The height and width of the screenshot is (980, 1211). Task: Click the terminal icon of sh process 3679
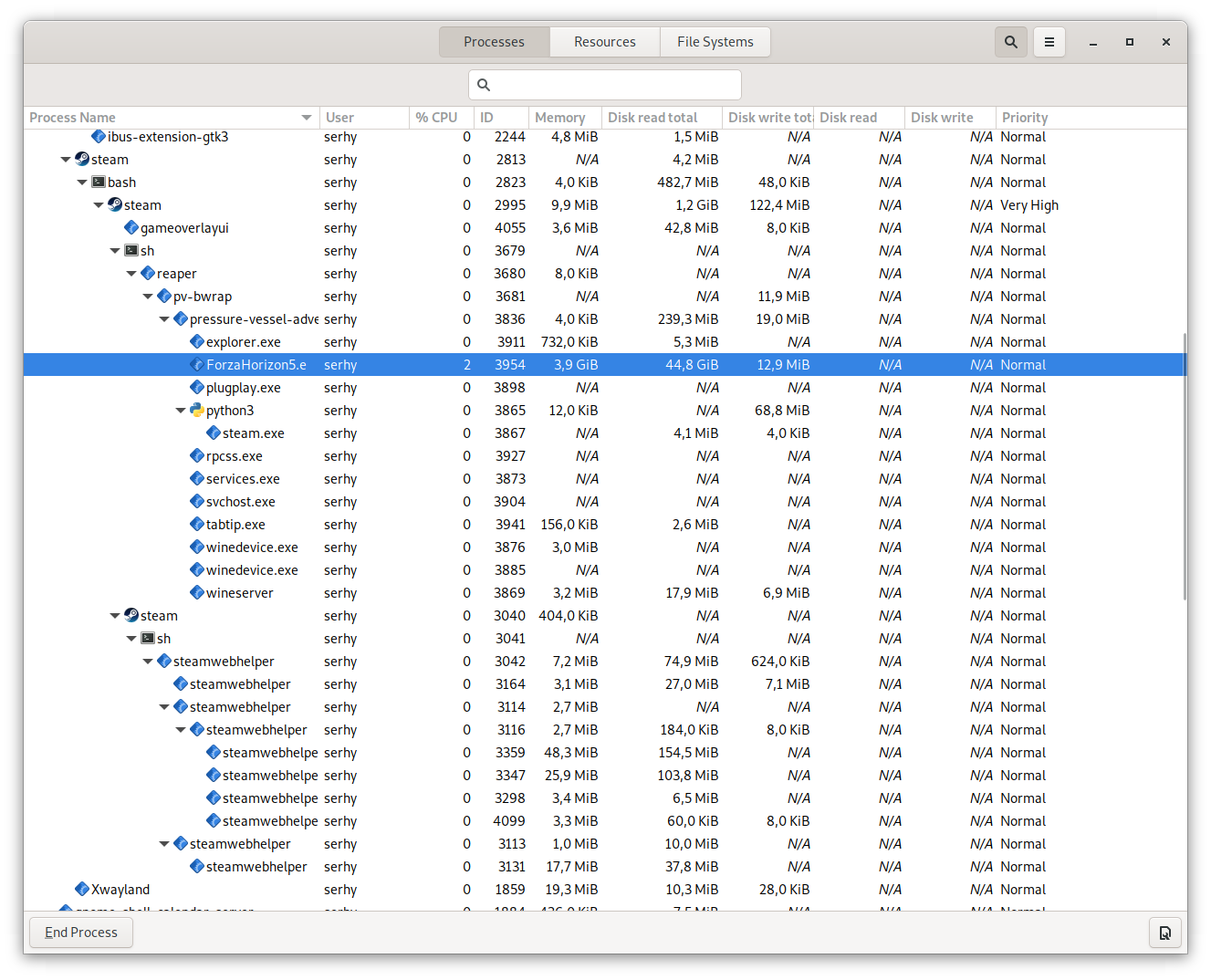pos(131,251)
